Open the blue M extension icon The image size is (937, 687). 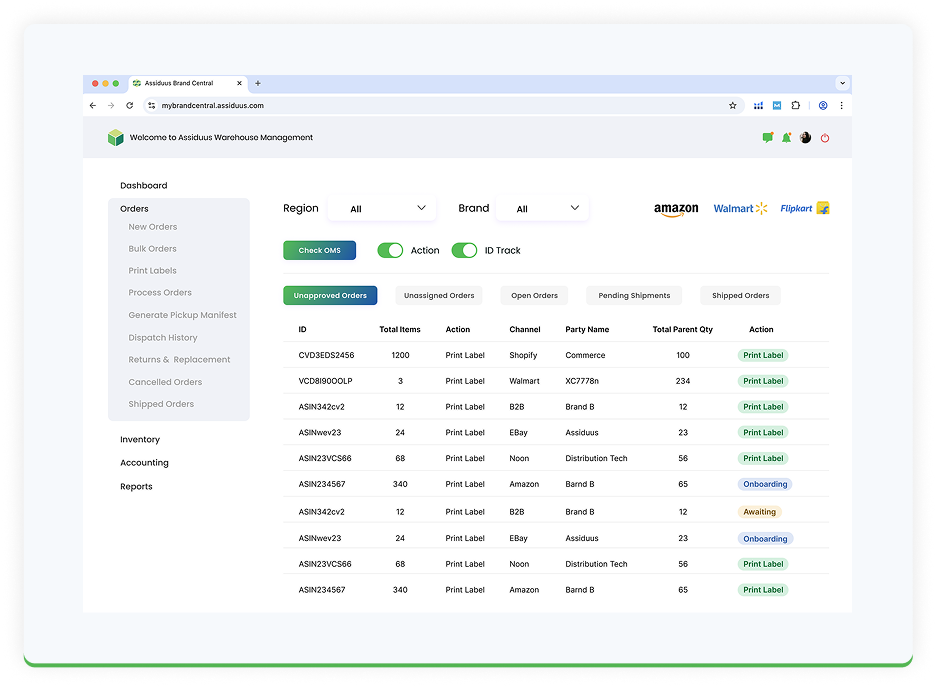tap(777, 105)
